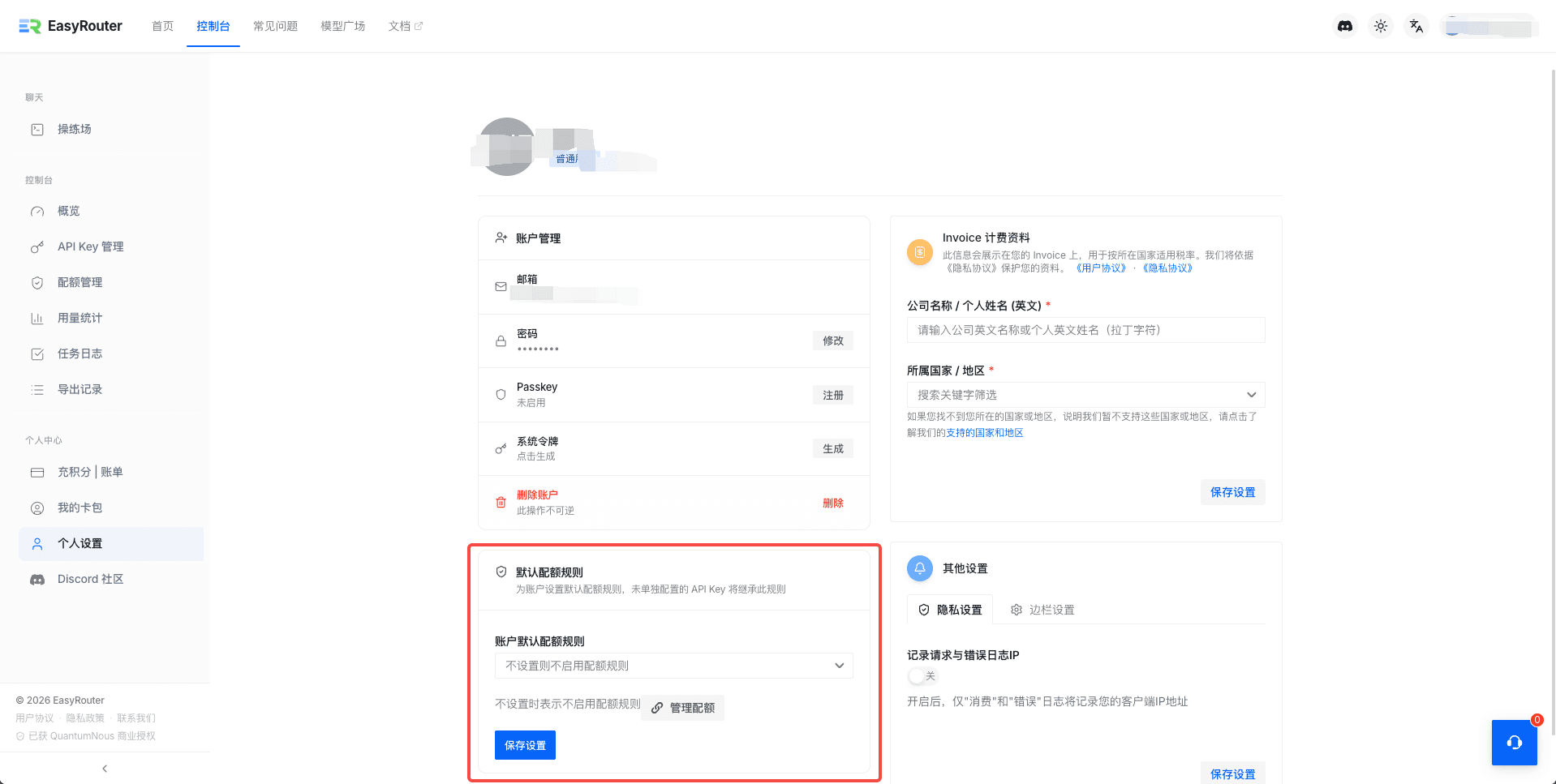The image size is (1556, 784).
Task: Click the 个人设置 person icon
Action: [x=37, y=544]
